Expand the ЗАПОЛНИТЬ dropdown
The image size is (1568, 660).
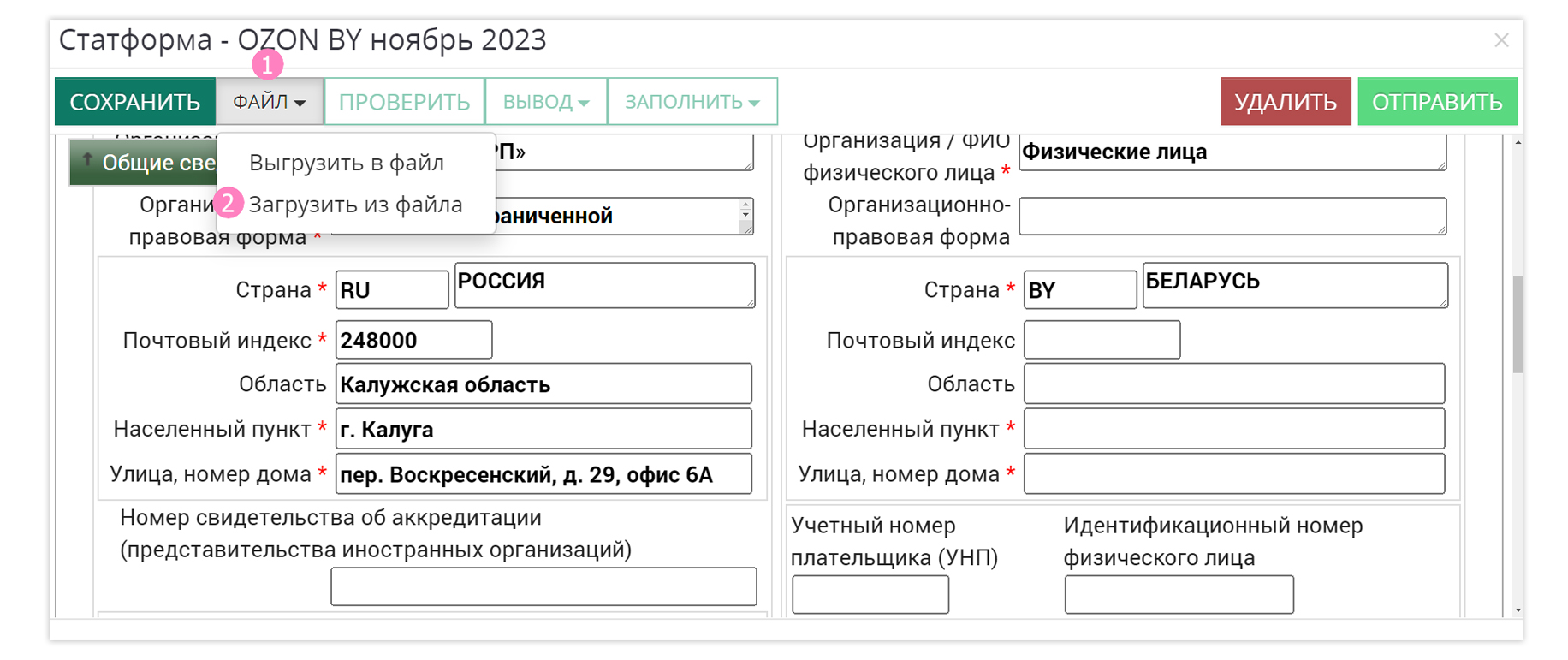(692, 102)
